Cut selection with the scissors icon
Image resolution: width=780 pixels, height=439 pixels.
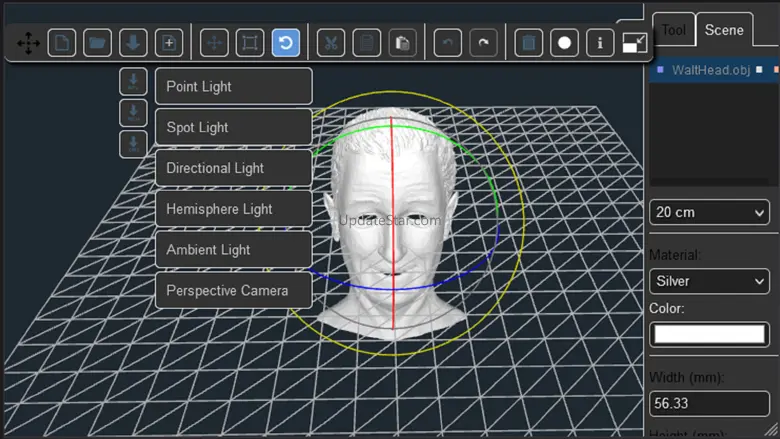(x=331, y=43)
